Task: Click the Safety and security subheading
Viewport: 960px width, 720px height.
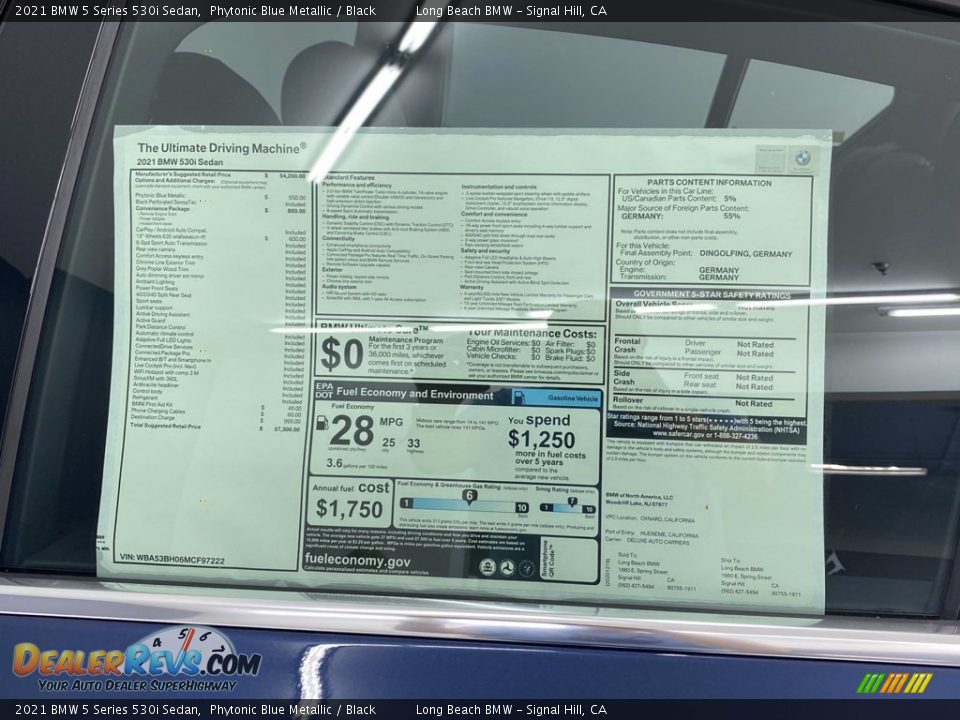Action: pos(486,250)
